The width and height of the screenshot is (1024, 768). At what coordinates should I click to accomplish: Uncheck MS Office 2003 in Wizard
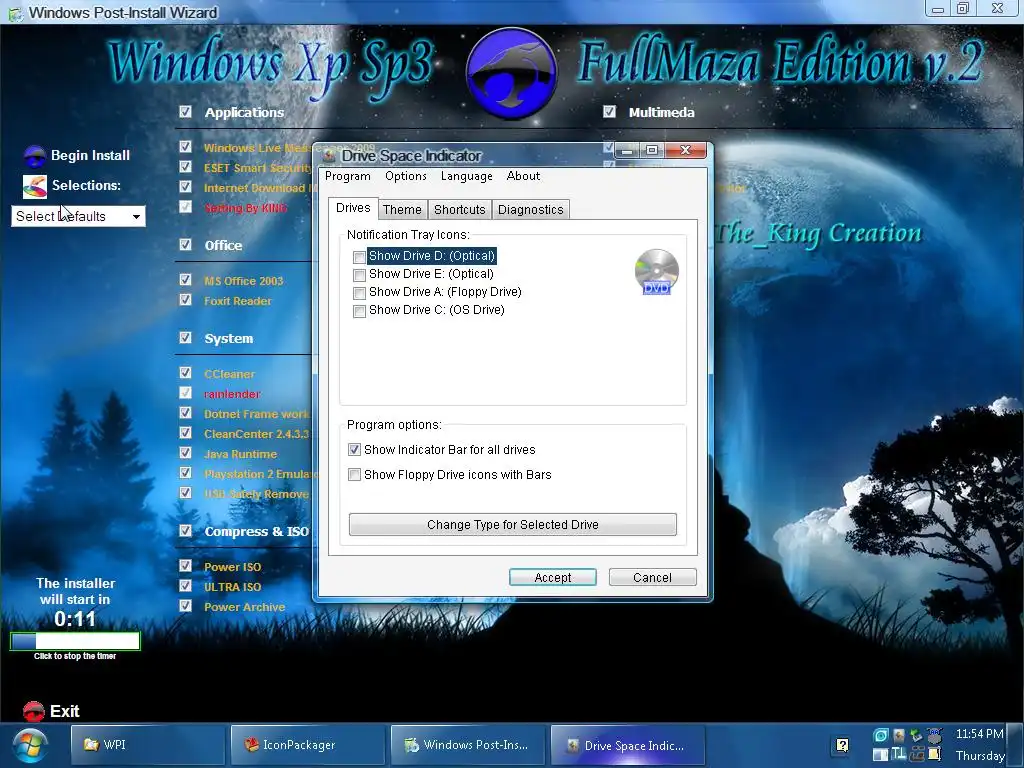pyautogui.click(x=185, y=280)
